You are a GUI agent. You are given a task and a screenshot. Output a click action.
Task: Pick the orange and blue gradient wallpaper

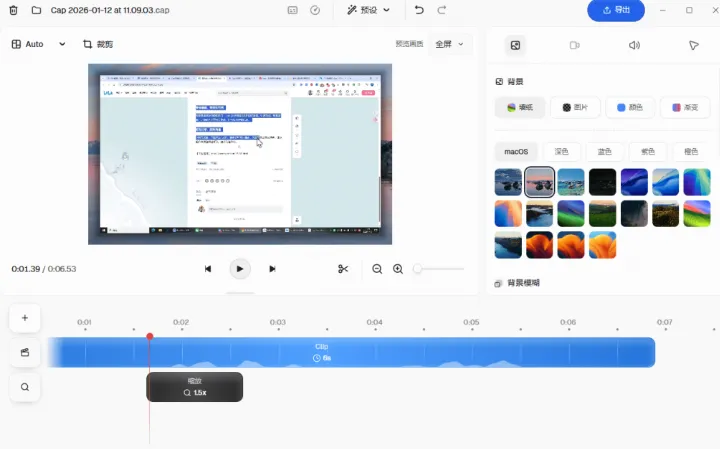[x=508, y=213]
